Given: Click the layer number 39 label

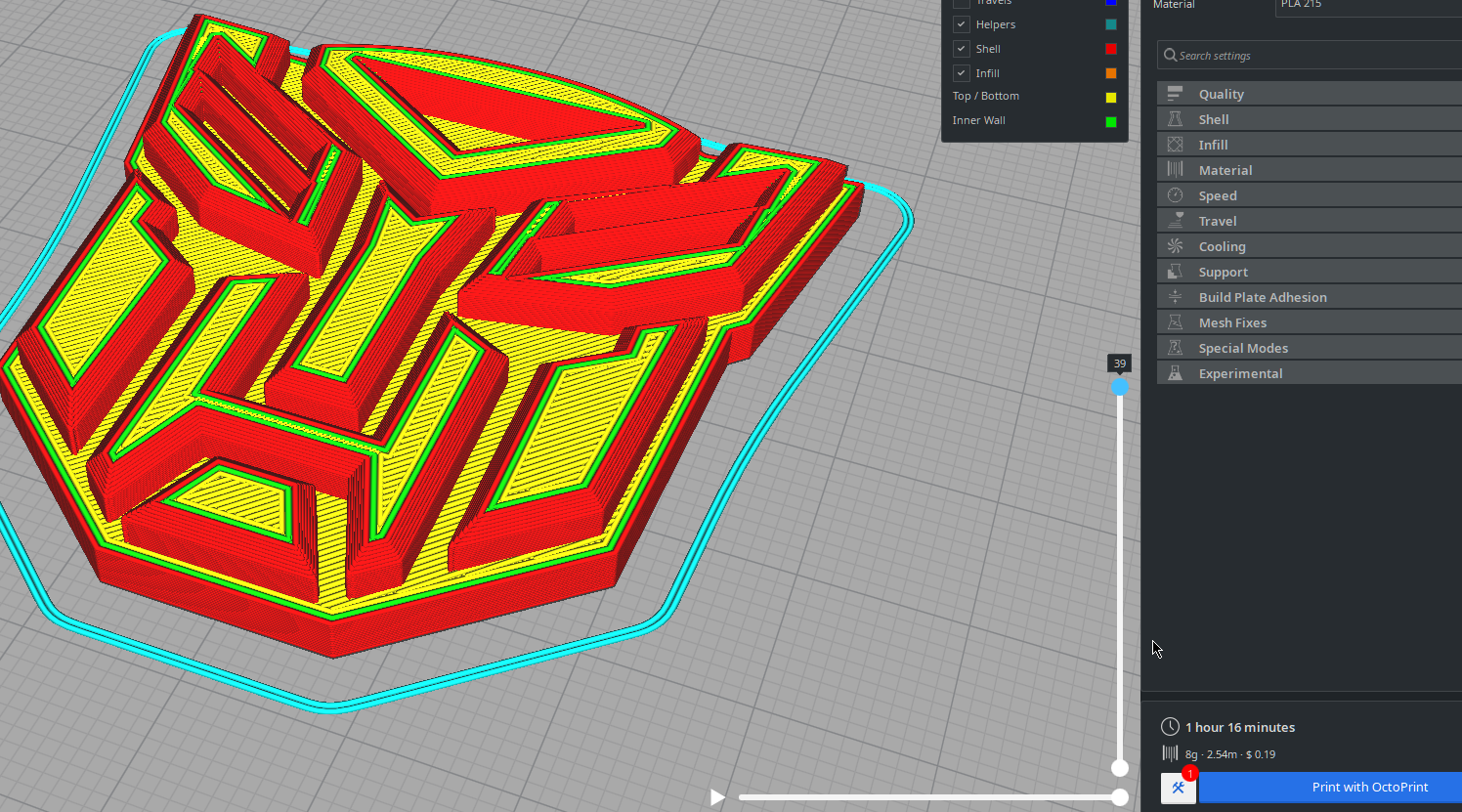Looking at the screenshot, I should 1120,363.
